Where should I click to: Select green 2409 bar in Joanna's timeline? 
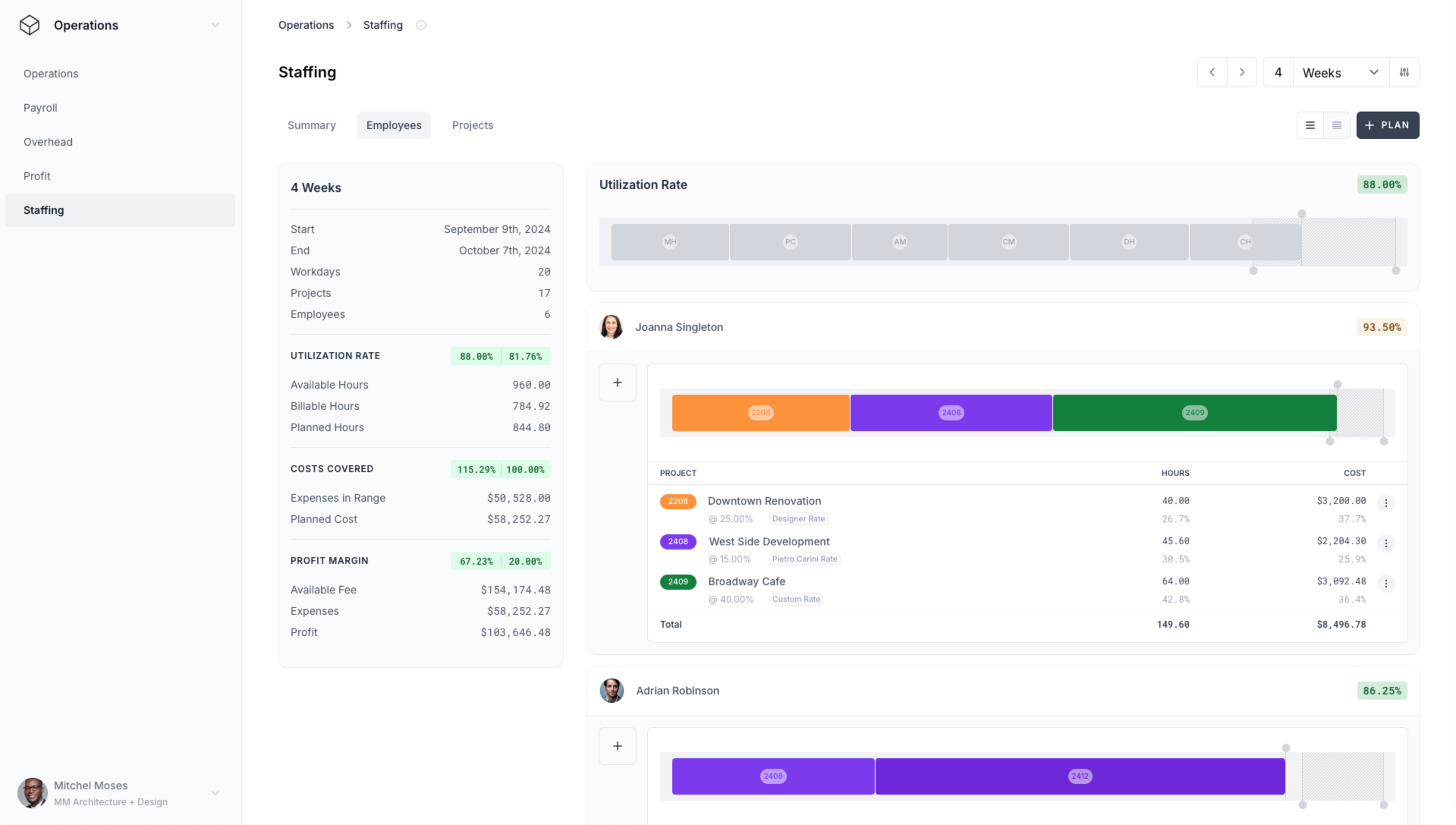click(1194, 413)
